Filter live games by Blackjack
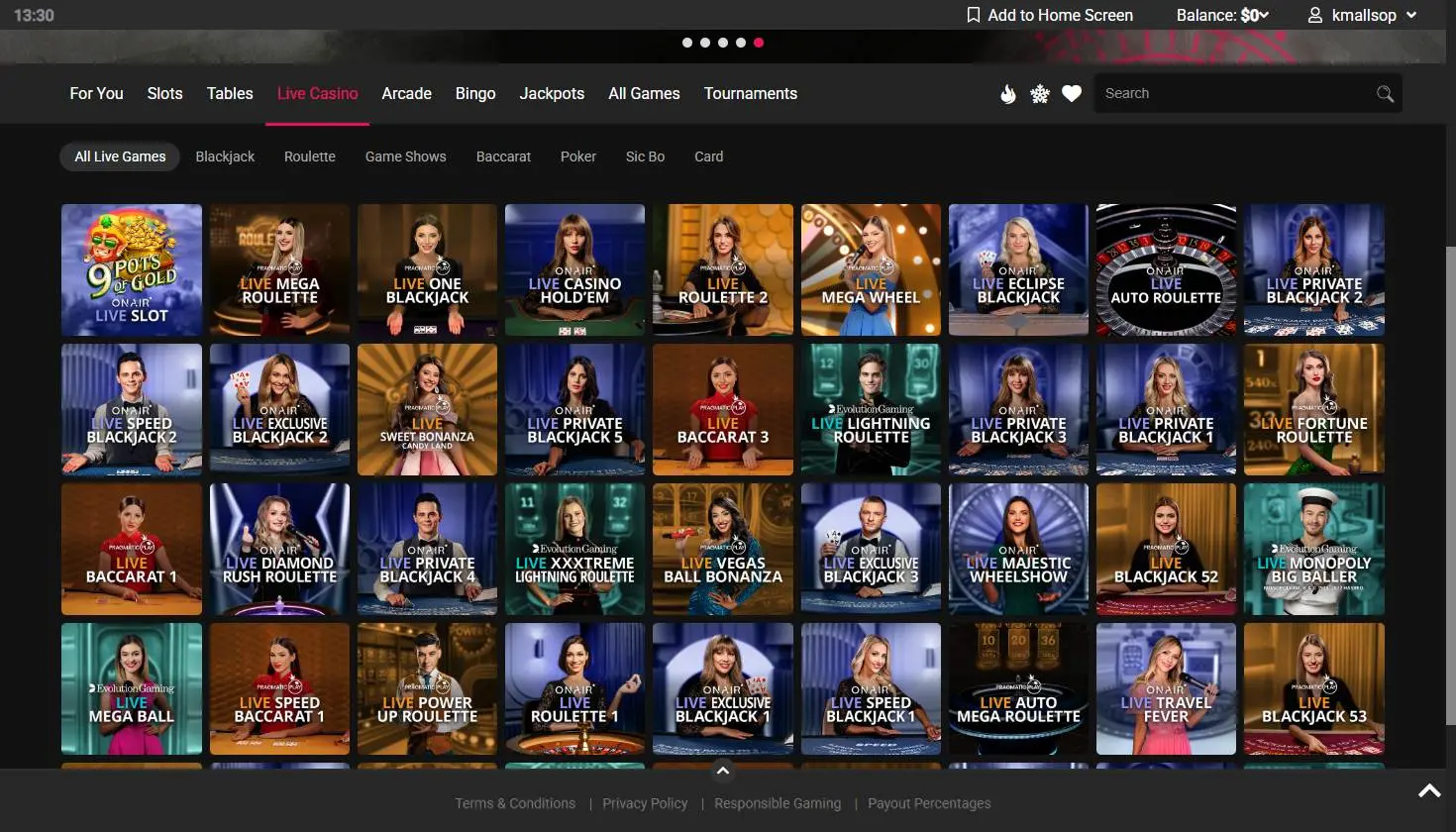 click(225, 156)
